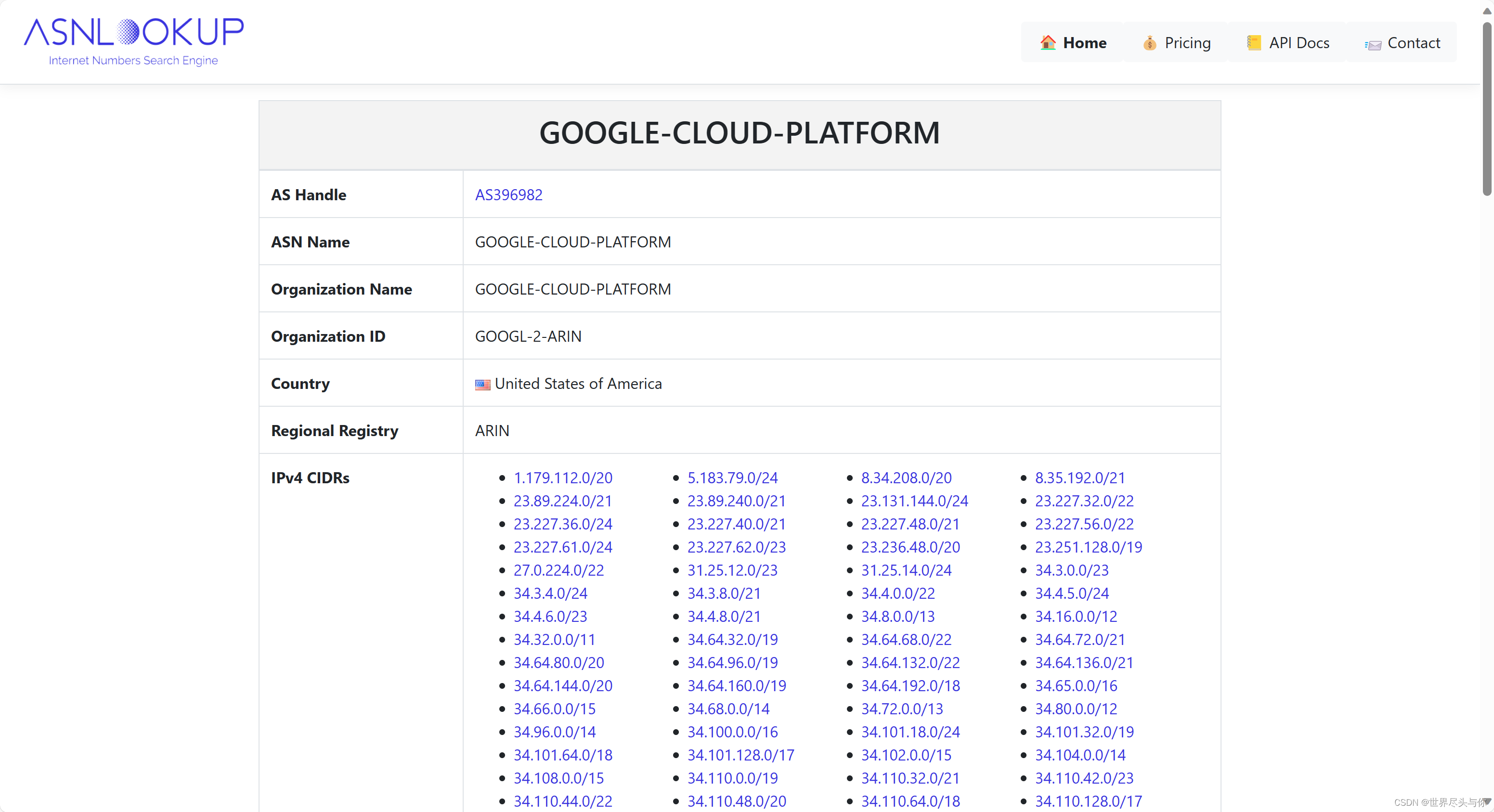This screenshot has height=812, width=1494.
Task: Click the Contact envelope icon
Action: pos(1373,45)
